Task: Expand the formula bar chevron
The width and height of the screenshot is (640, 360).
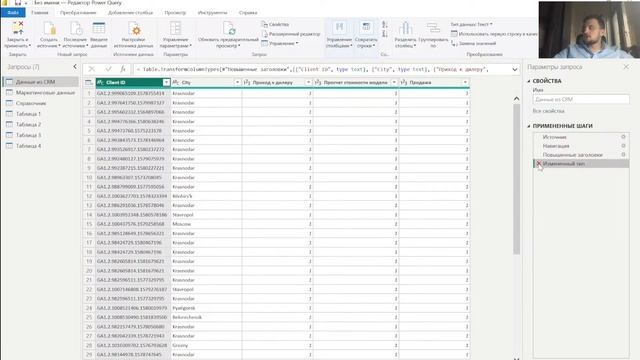Action: click(x=515, y=70)
